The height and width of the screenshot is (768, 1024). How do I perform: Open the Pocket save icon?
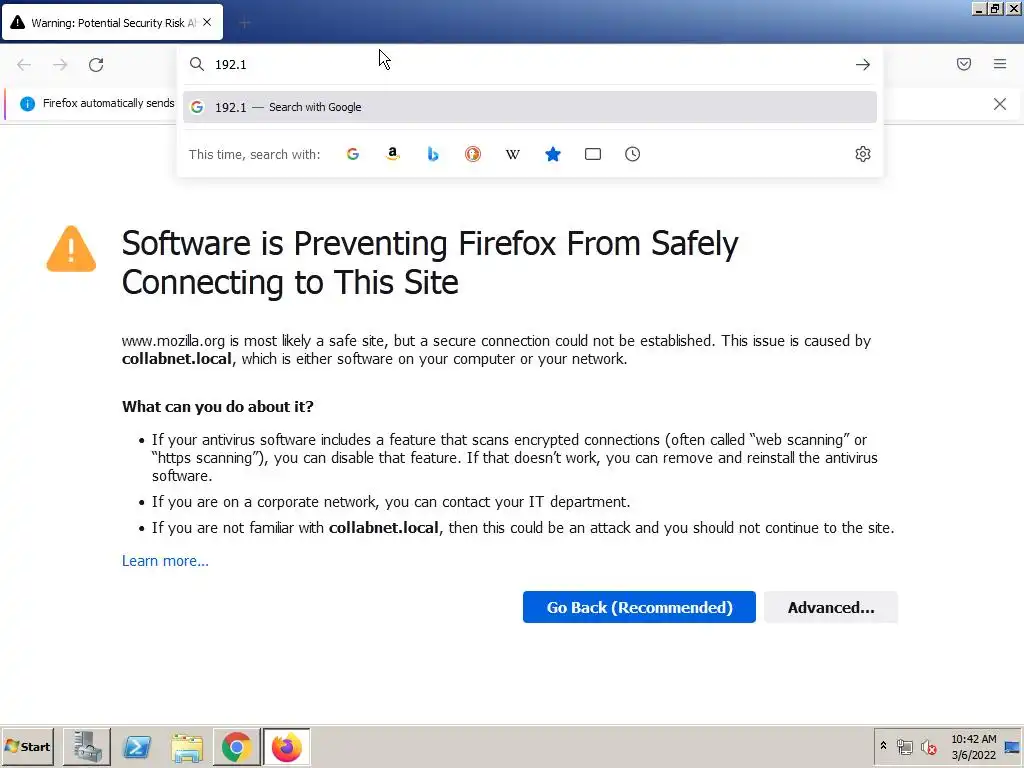point(964,64)
